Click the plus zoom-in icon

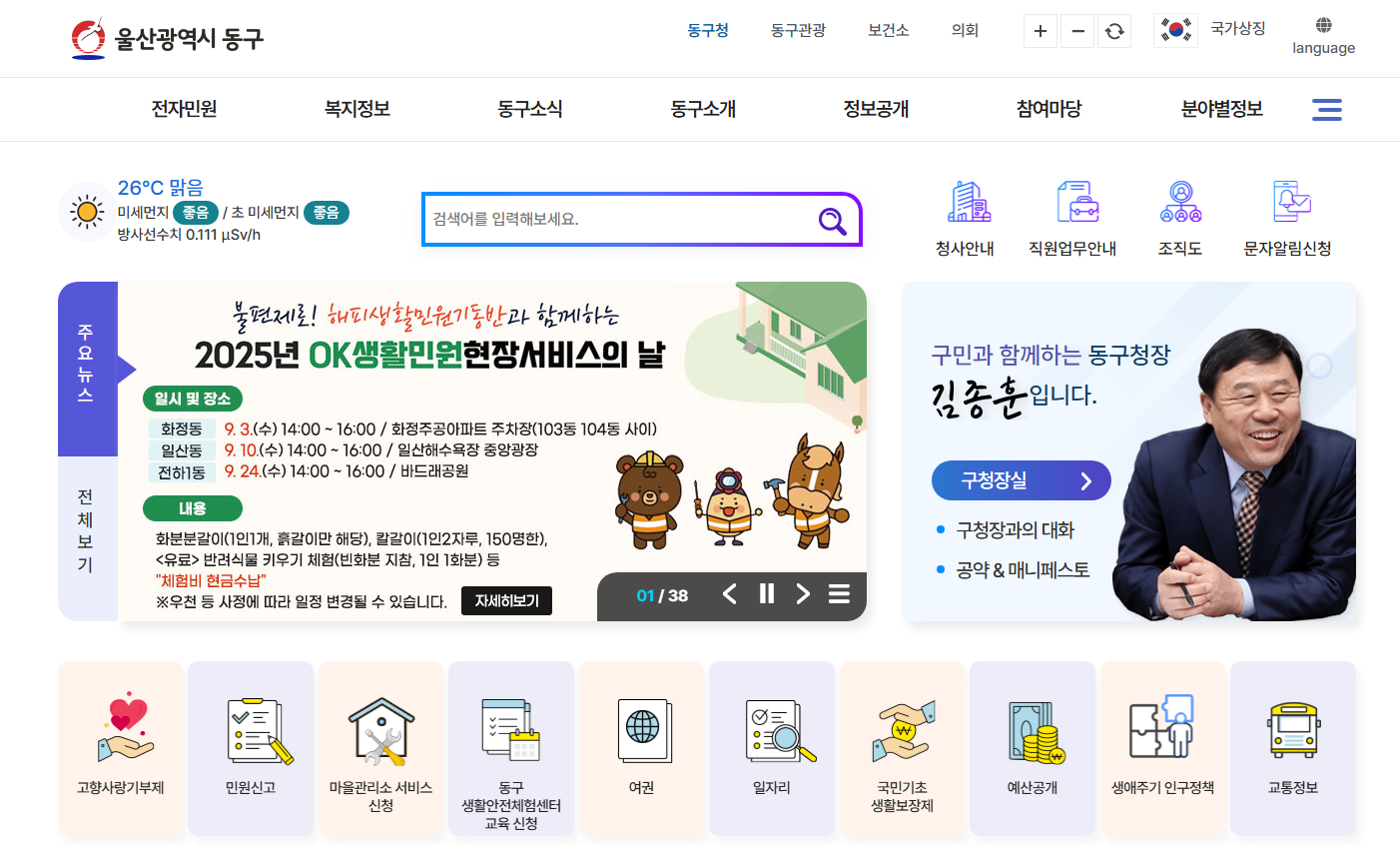click(x=1040, y=30)
